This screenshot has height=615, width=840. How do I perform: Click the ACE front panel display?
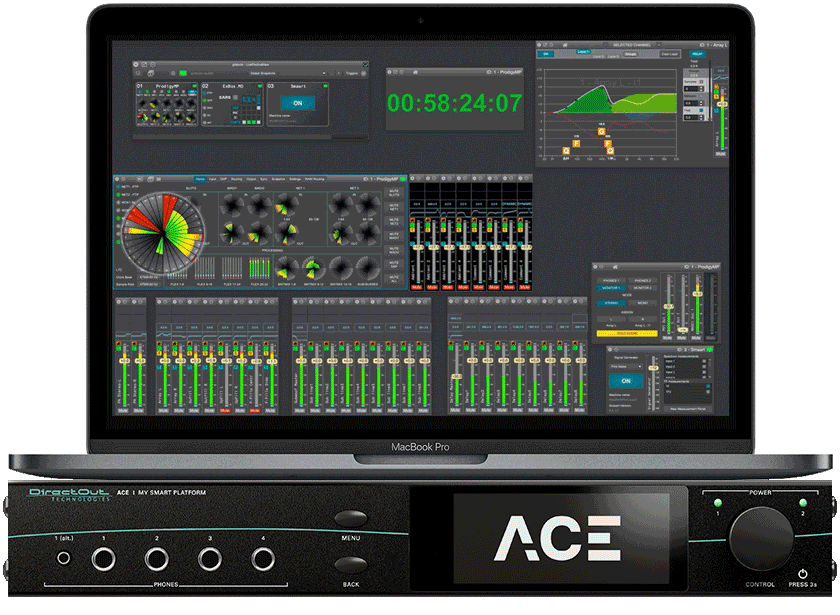tap(561, 538)
